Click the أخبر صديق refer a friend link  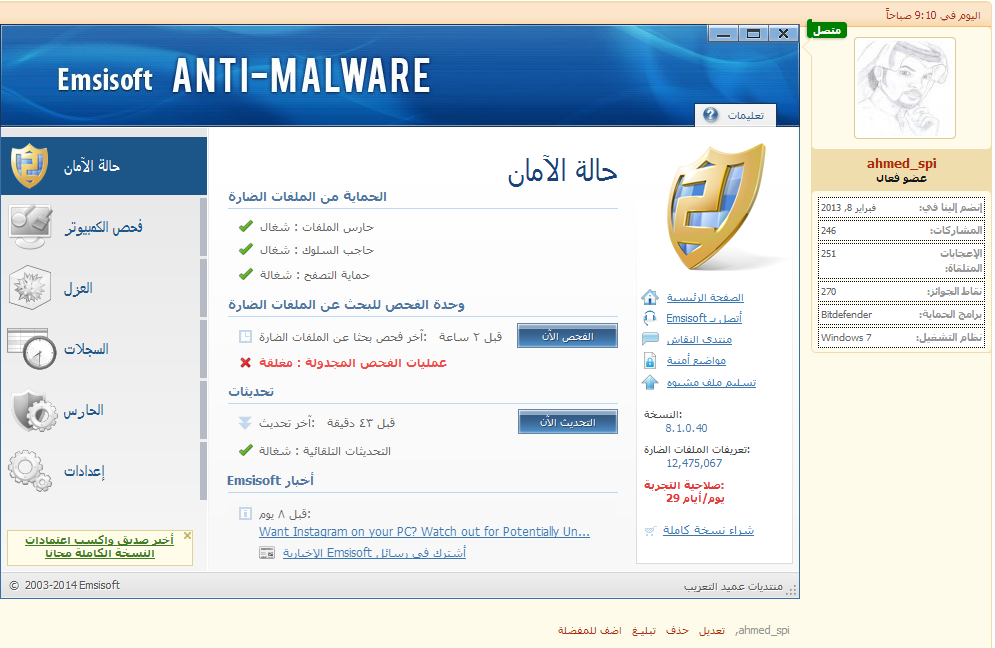100,546
